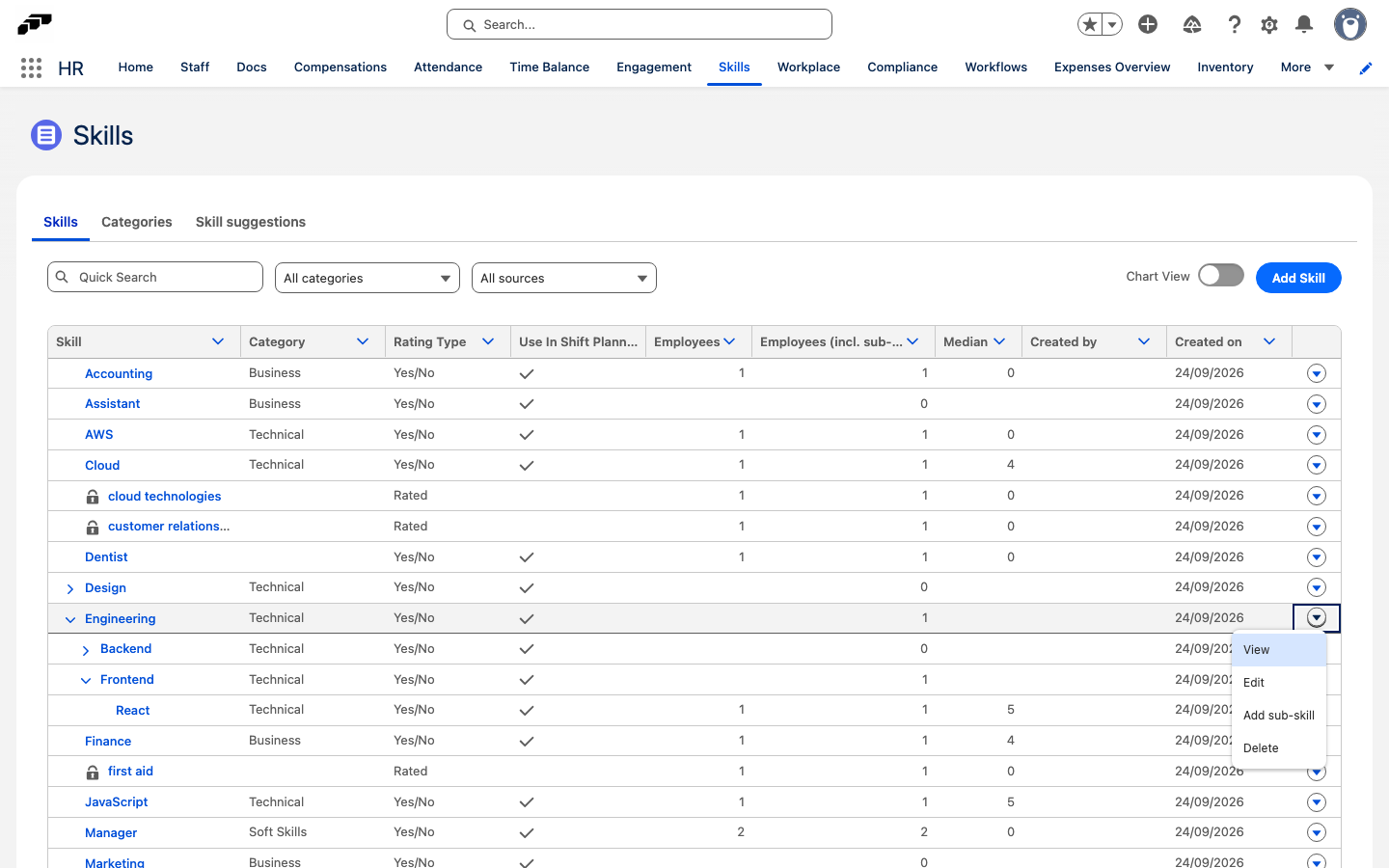Switch to the Skill suggestions tab
This screenshot has height=868, width=1389.
tap(251, 222)
